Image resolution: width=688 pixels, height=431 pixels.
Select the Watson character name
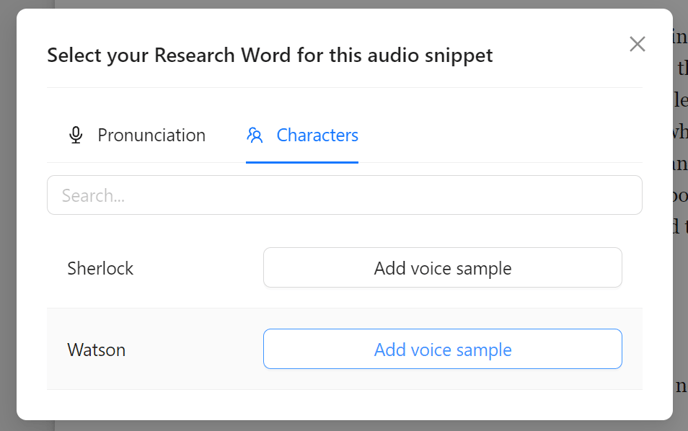[97, 350]
